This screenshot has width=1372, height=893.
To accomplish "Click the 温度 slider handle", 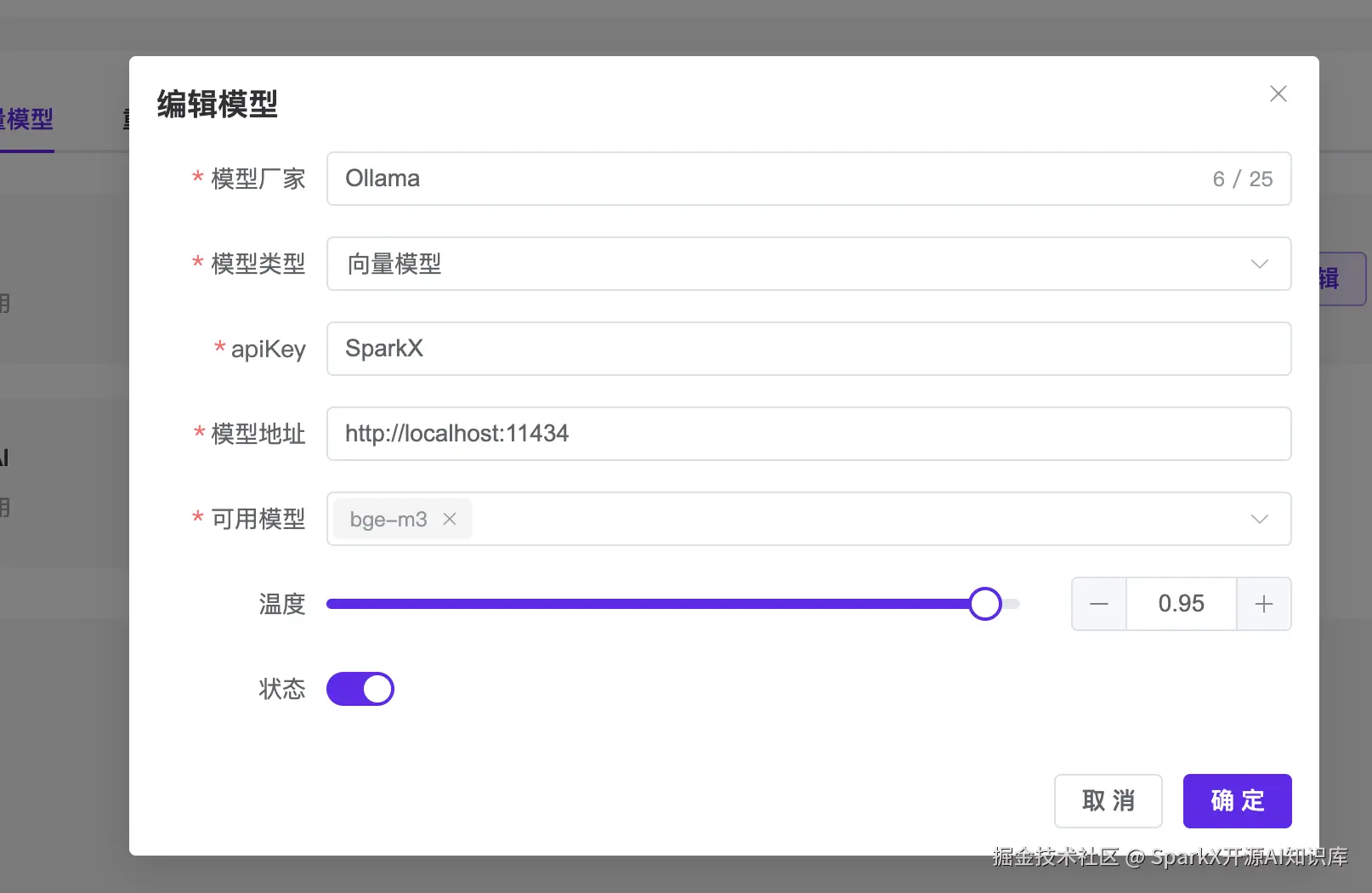I will (985, 604).
